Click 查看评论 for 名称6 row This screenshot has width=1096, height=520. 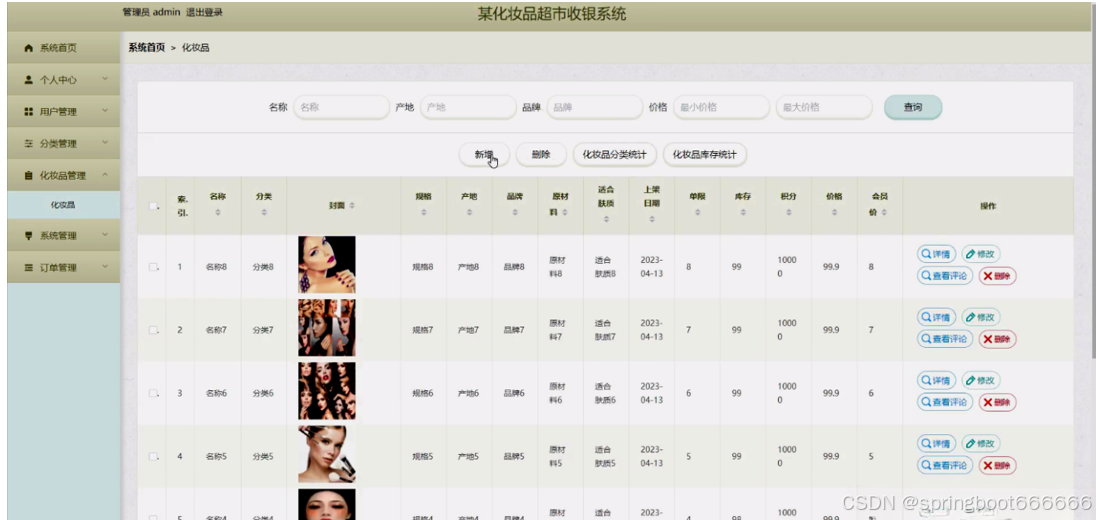pyautogui.click(x=944, y=402)
